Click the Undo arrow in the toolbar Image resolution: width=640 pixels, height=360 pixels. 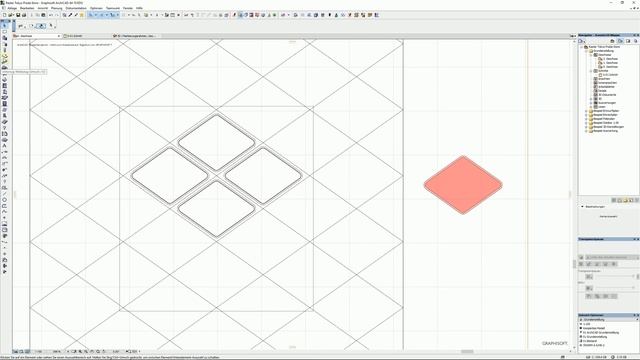point(50,15)
